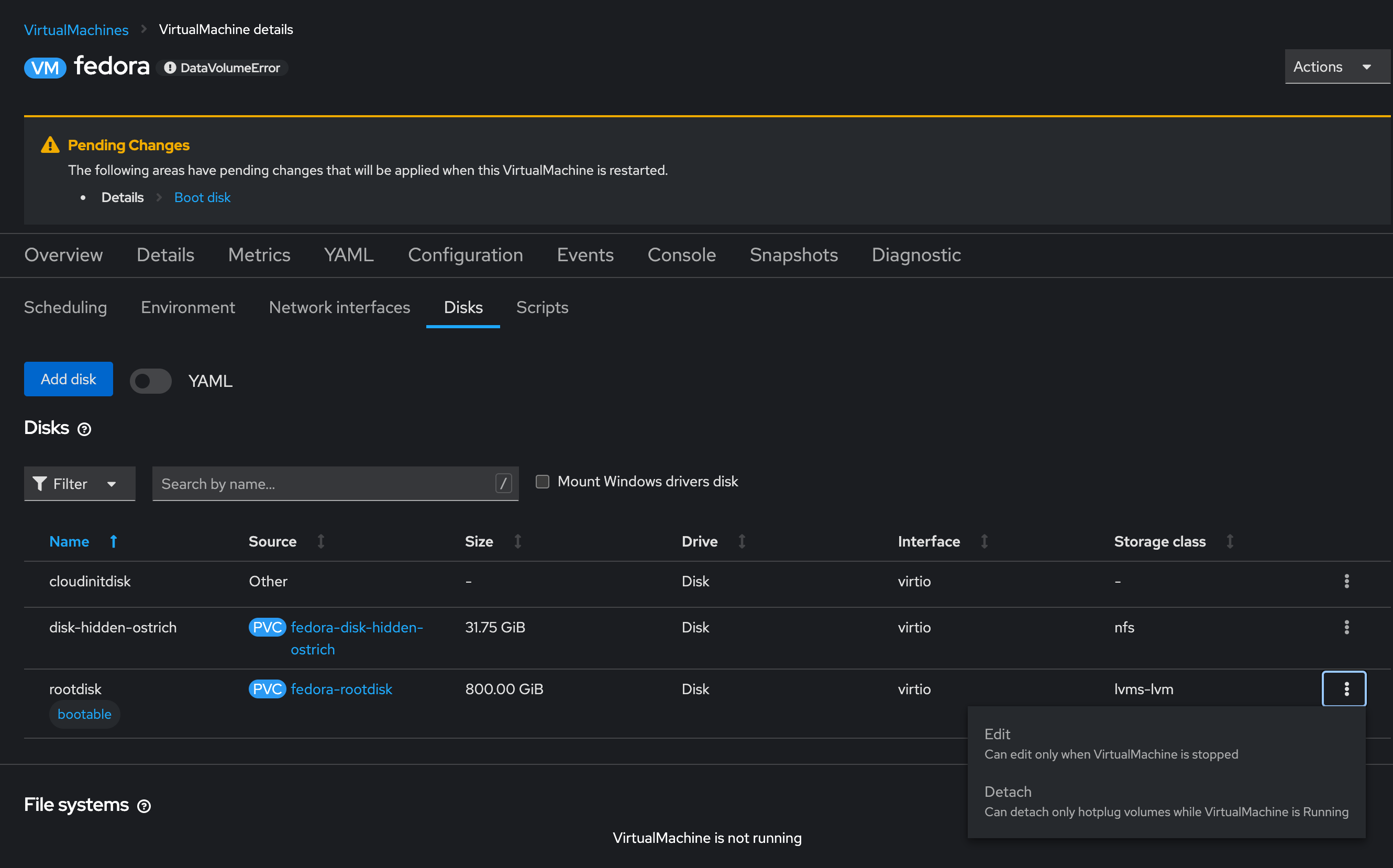This screenshot has height=868, width=1393.
Task: Sort by Storage class column icon
Action: click(x=1230, y=541)
